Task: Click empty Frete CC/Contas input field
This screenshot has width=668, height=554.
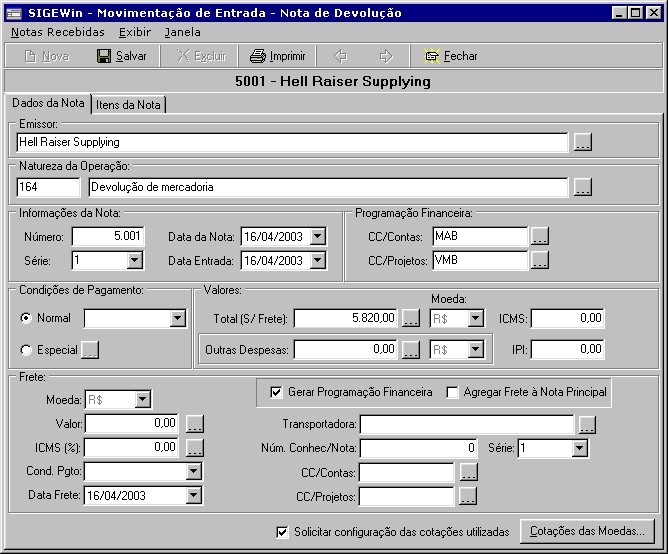Action: coord(407,472)
